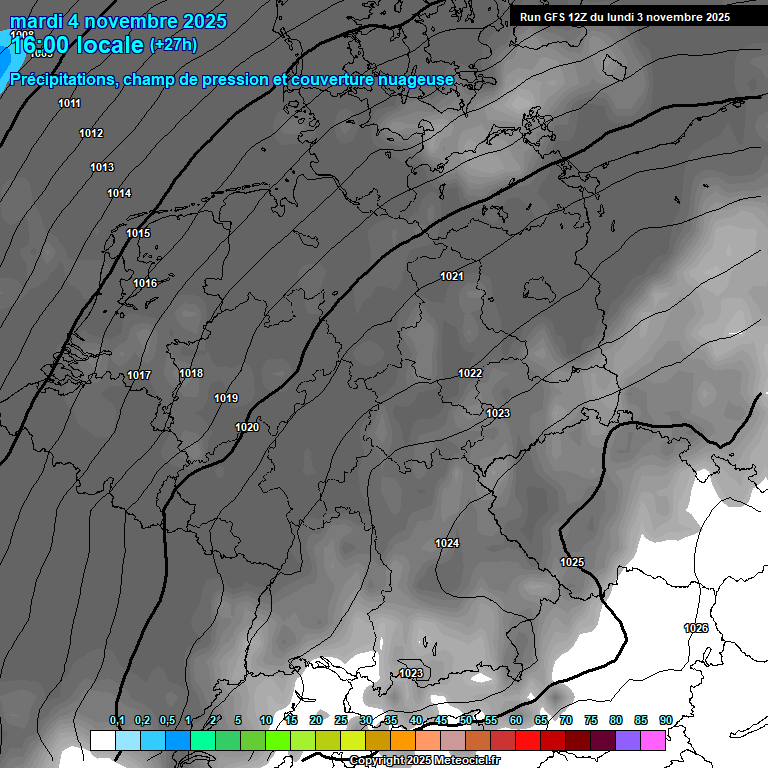The image size is (768, 768).
Task: Click the magenta pink swatch ending the legend
Action: click(x=653, y=740)
